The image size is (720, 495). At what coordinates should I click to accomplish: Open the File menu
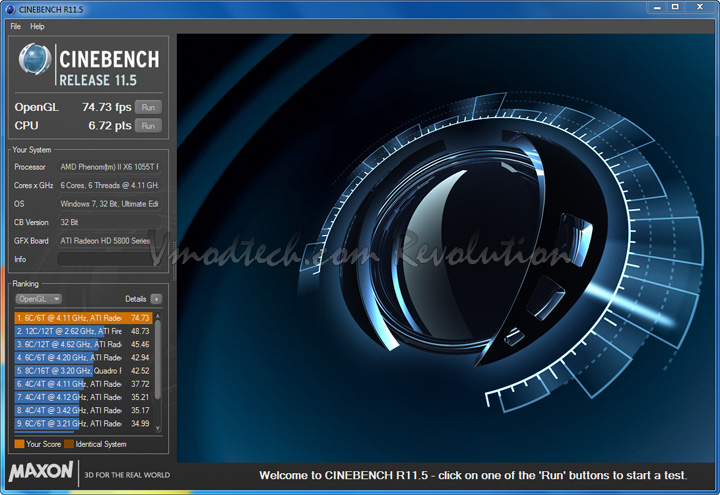click(x=15, y=26)
